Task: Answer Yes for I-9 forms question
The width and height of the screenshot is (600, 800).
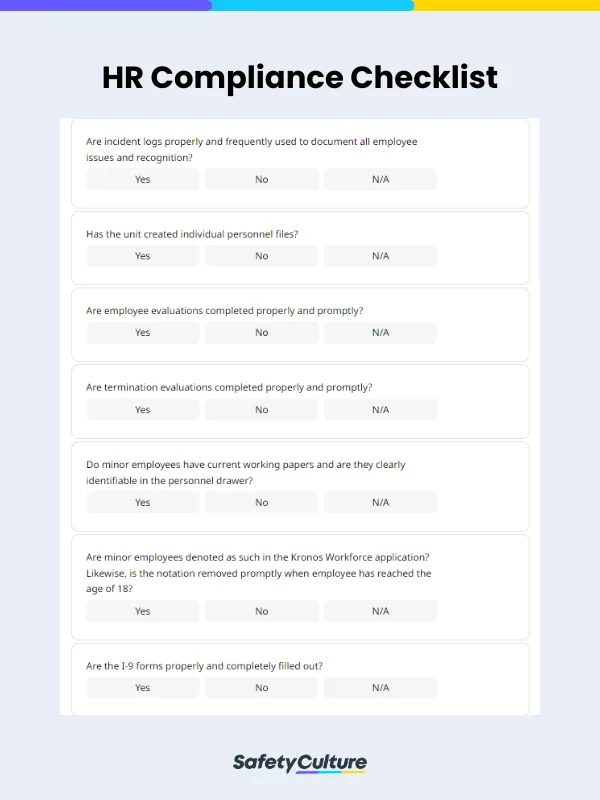Action: (142, 688)
